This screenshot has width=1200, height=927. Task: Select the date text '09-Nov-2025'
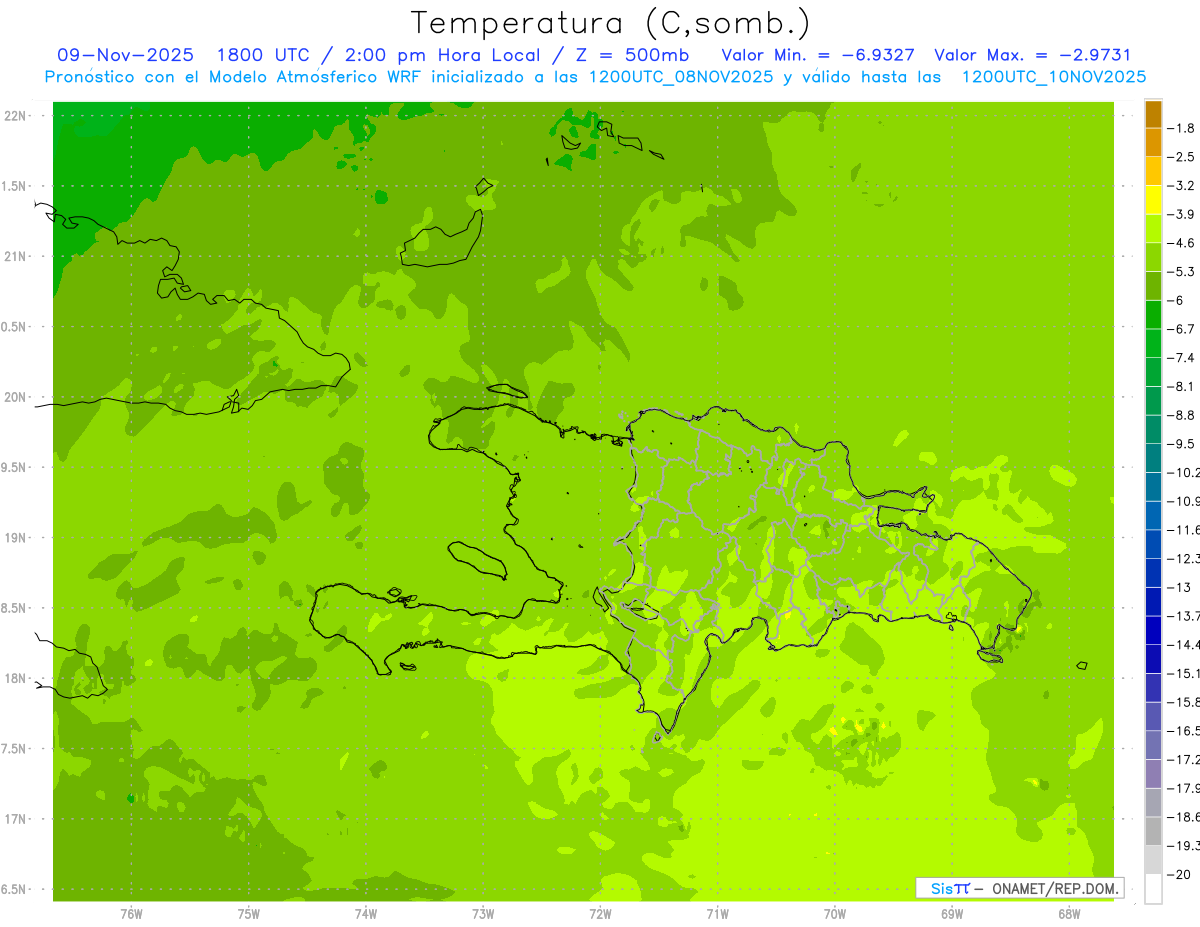(125, 56)
